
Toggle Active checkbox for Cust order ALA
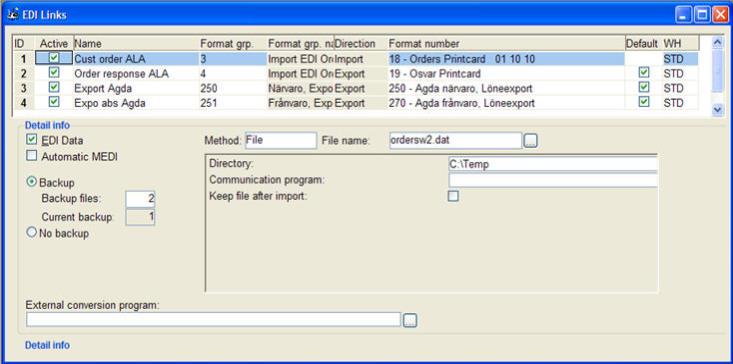click(x=54, y=58)
